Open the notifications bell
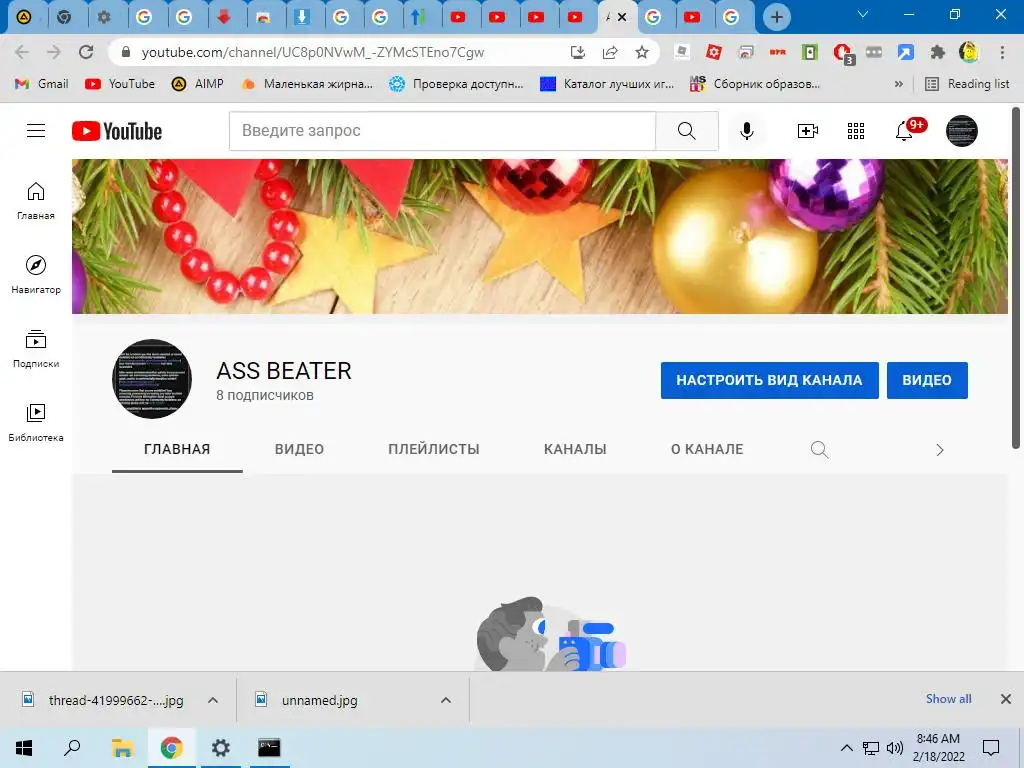 904,131
